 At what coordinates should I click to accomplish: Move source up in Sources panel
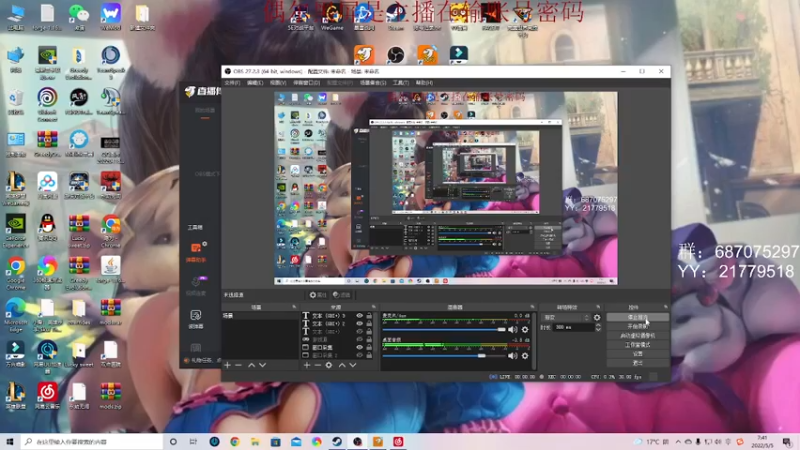(342, 365)
